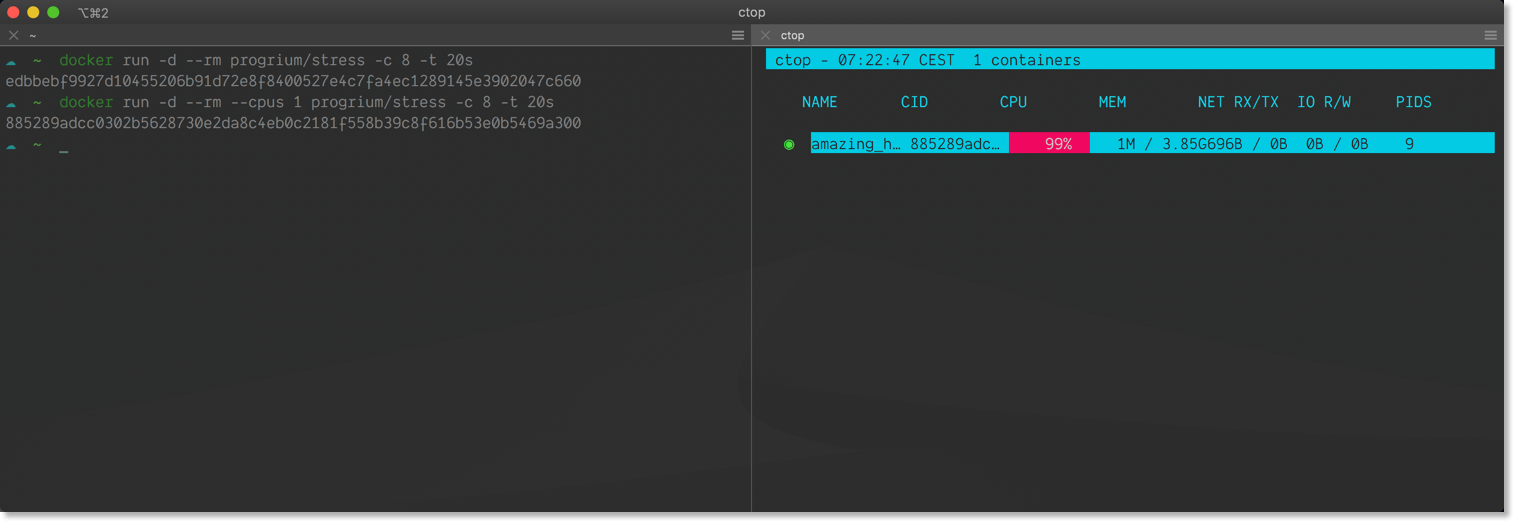Viewport: 1514px width, 522px height.
Task: Open ctop pane hamburger menu
Action: (x=1491, y=35)
